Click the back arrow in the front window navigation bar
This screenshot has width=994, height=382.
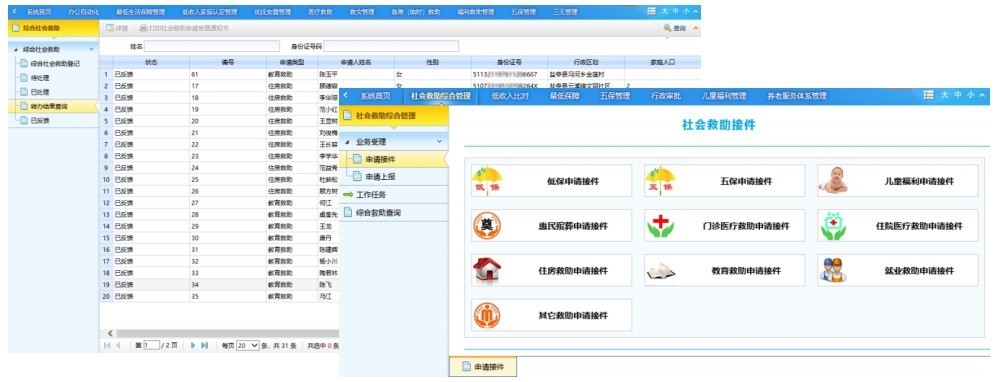pyautogui.click(x=345, y=96)
